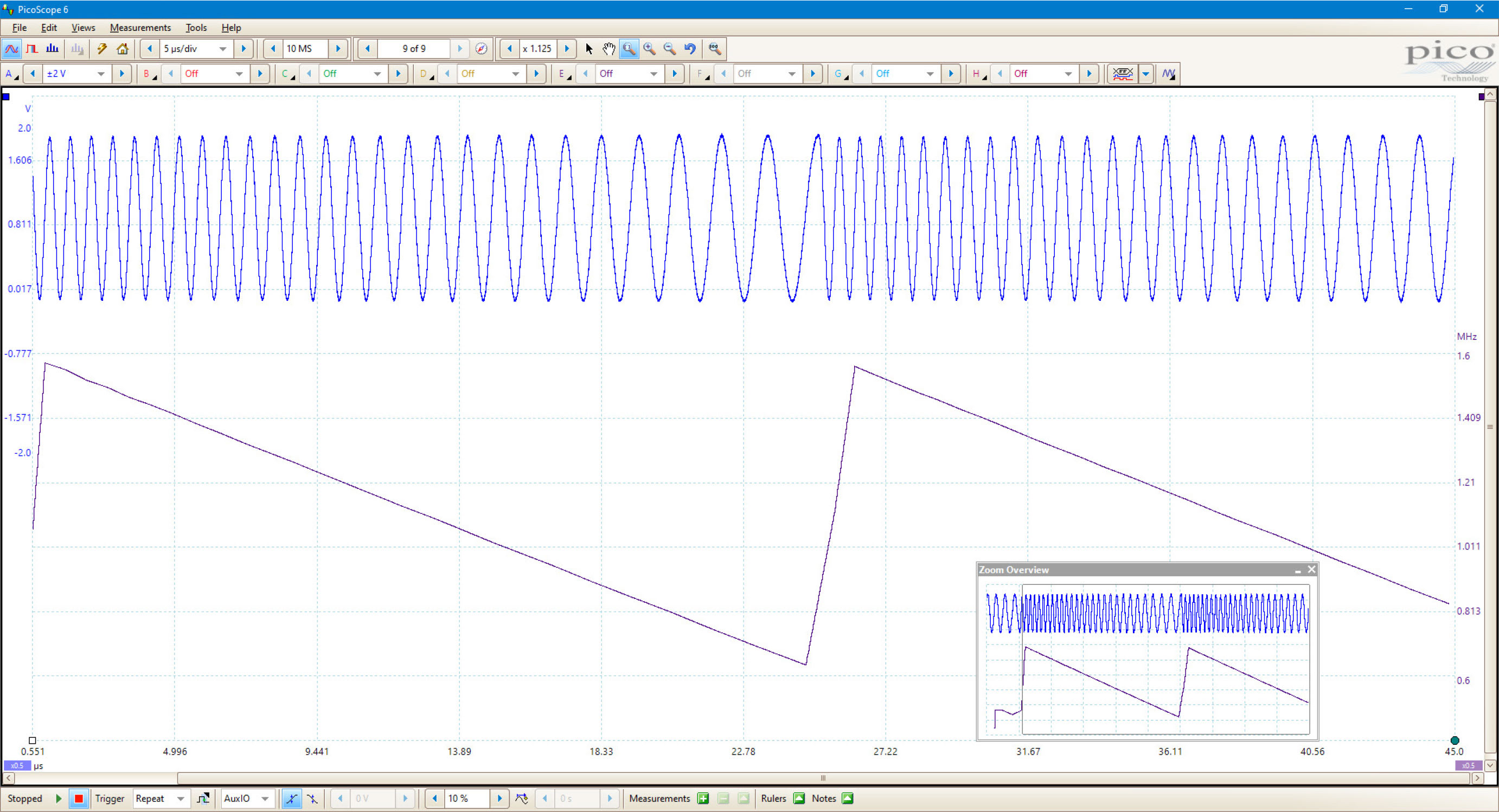Undo the last zoom

click(690, 49)
